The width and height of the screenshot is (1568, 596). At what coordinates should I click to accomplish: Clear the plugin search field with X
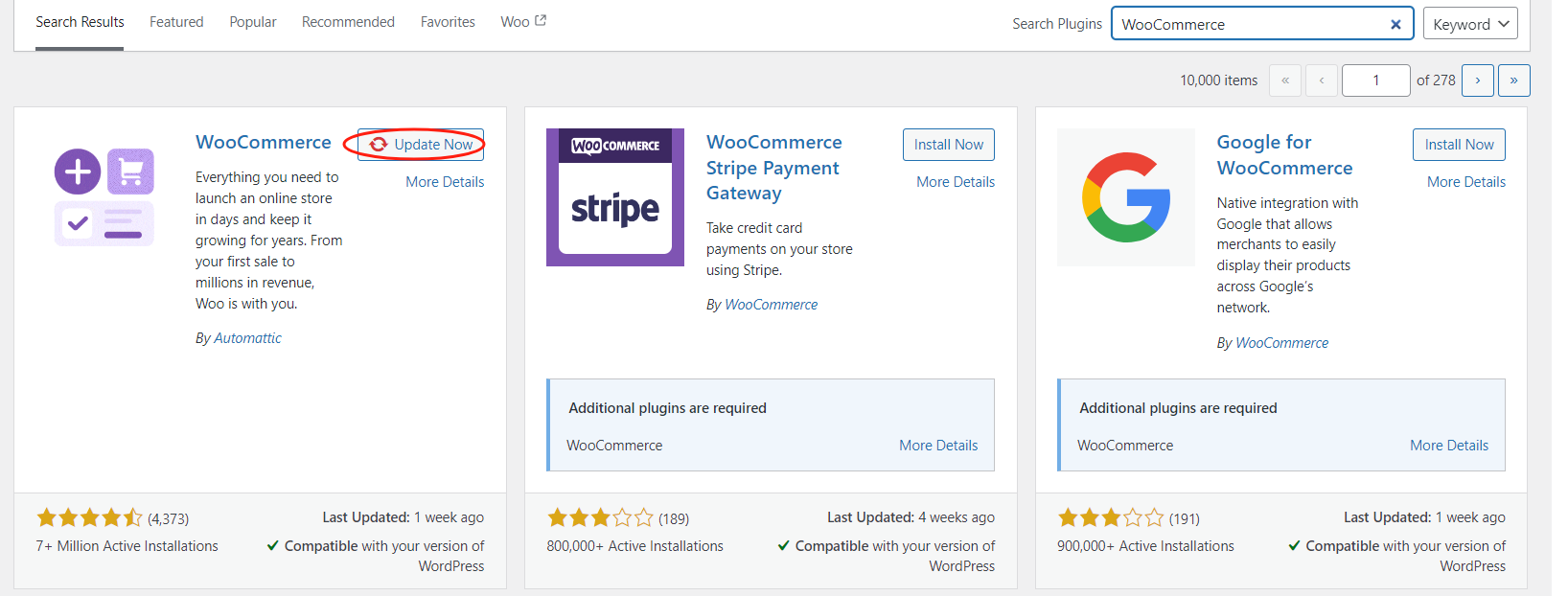click(x=1395, y=25)
